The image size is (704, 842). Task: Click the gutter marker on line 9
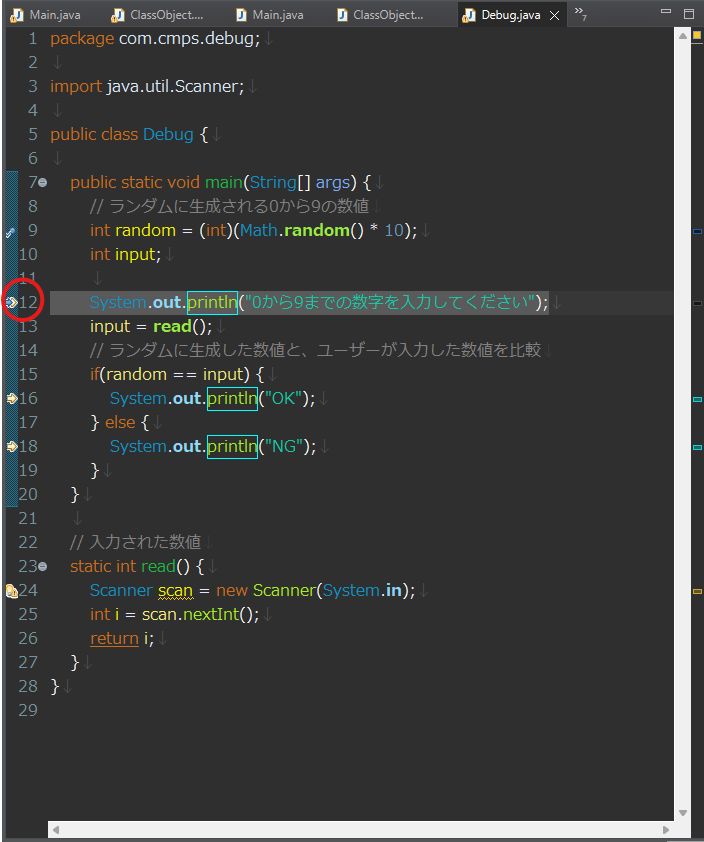[x=11, y=231]
